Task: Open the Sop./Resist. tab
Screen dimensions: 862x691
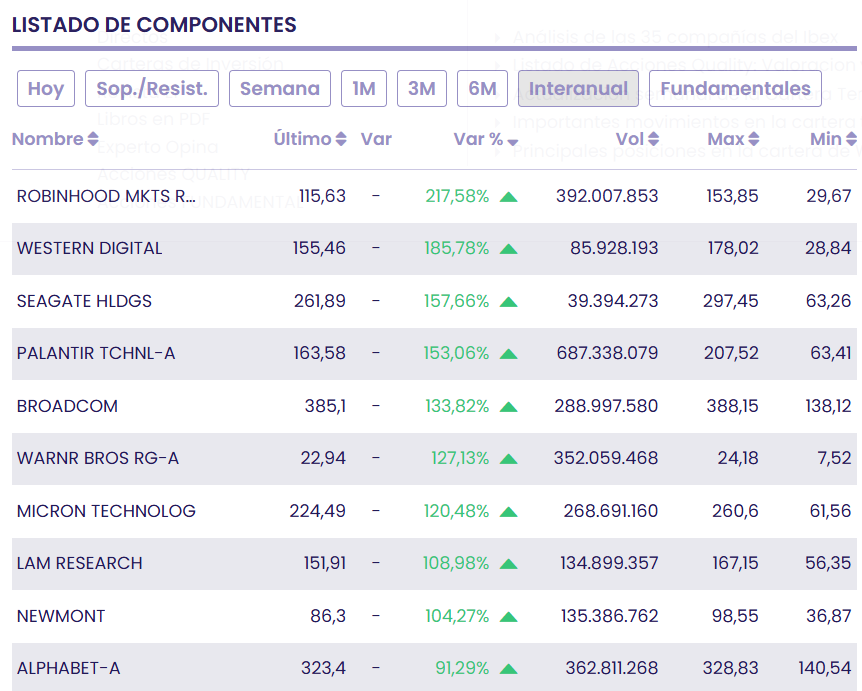Action: [x=152, y=89]
